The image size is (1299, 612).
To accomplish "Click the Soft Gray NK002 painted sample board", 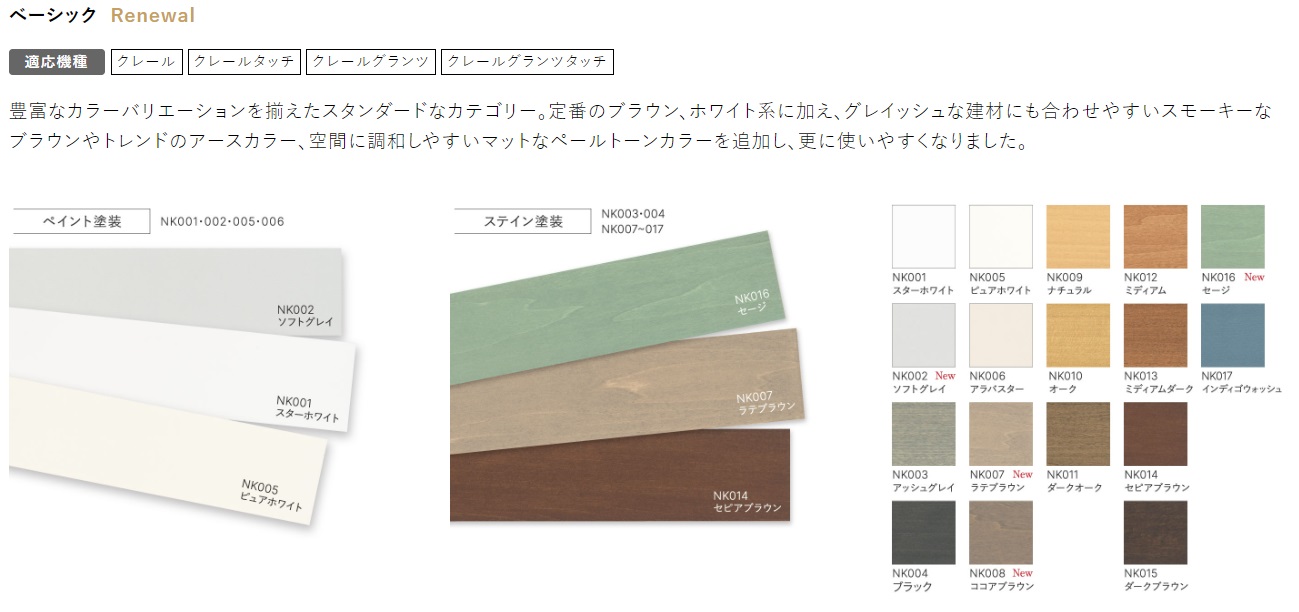I will 177,293.
